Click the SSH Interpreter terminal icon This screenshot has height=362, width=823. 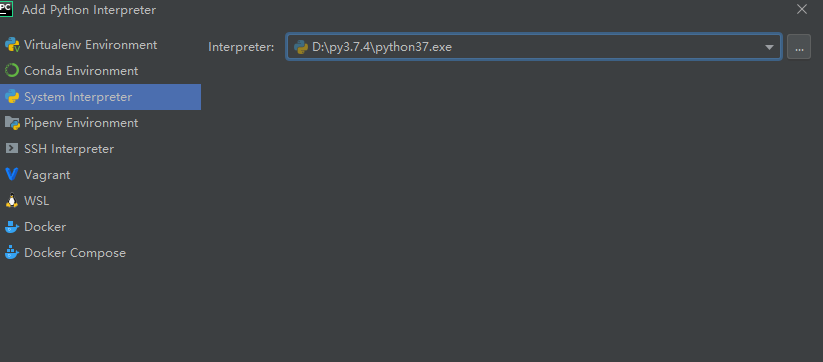click(x=12, y=148)
